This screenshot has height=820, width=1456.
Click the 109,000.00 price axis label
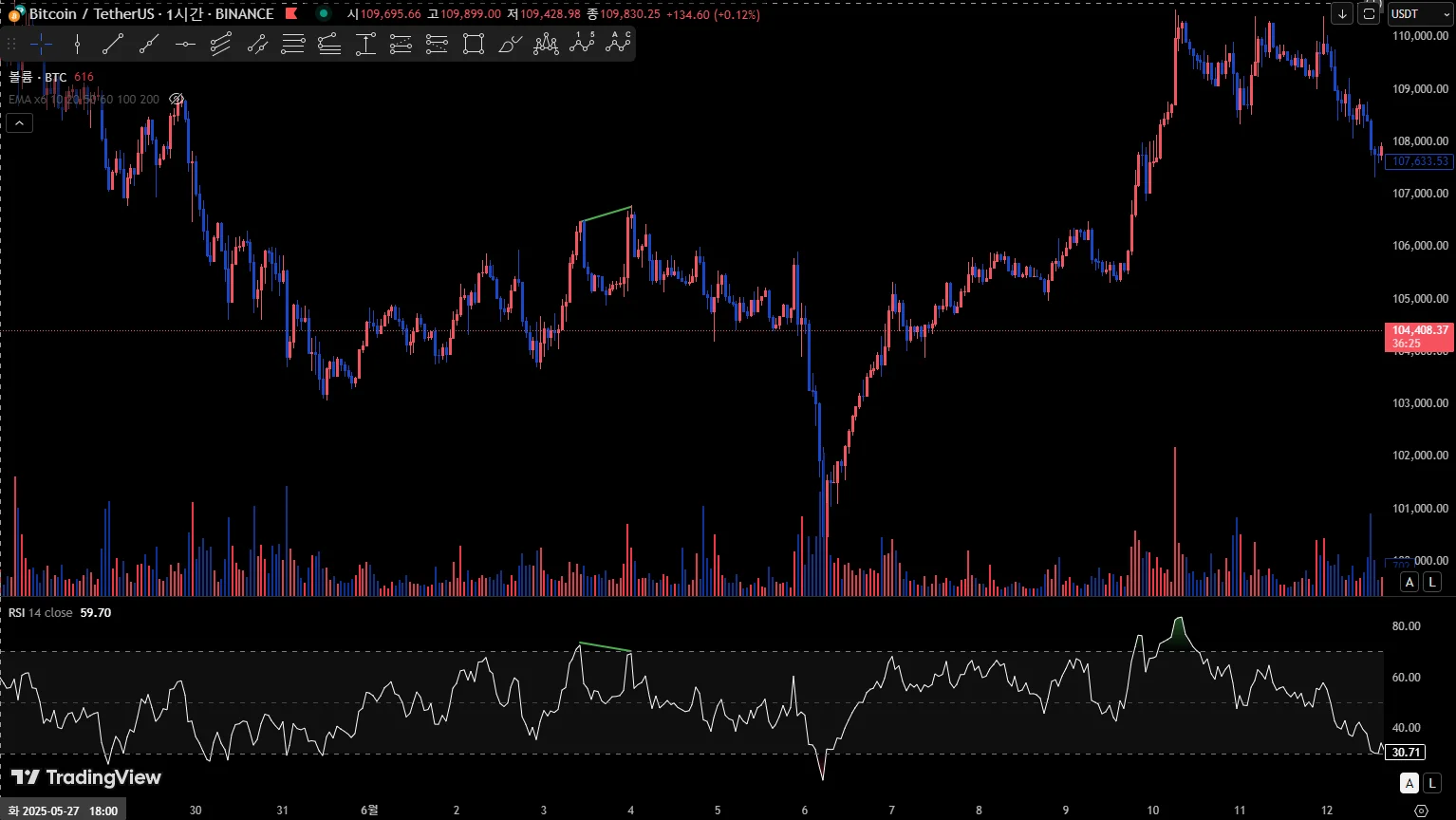1421,88
